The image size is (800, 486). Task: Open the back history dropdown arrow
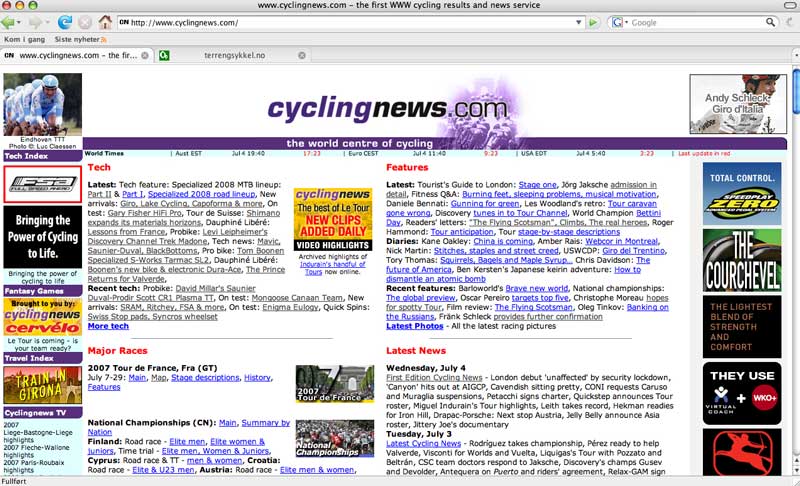(x=19, y=22)
